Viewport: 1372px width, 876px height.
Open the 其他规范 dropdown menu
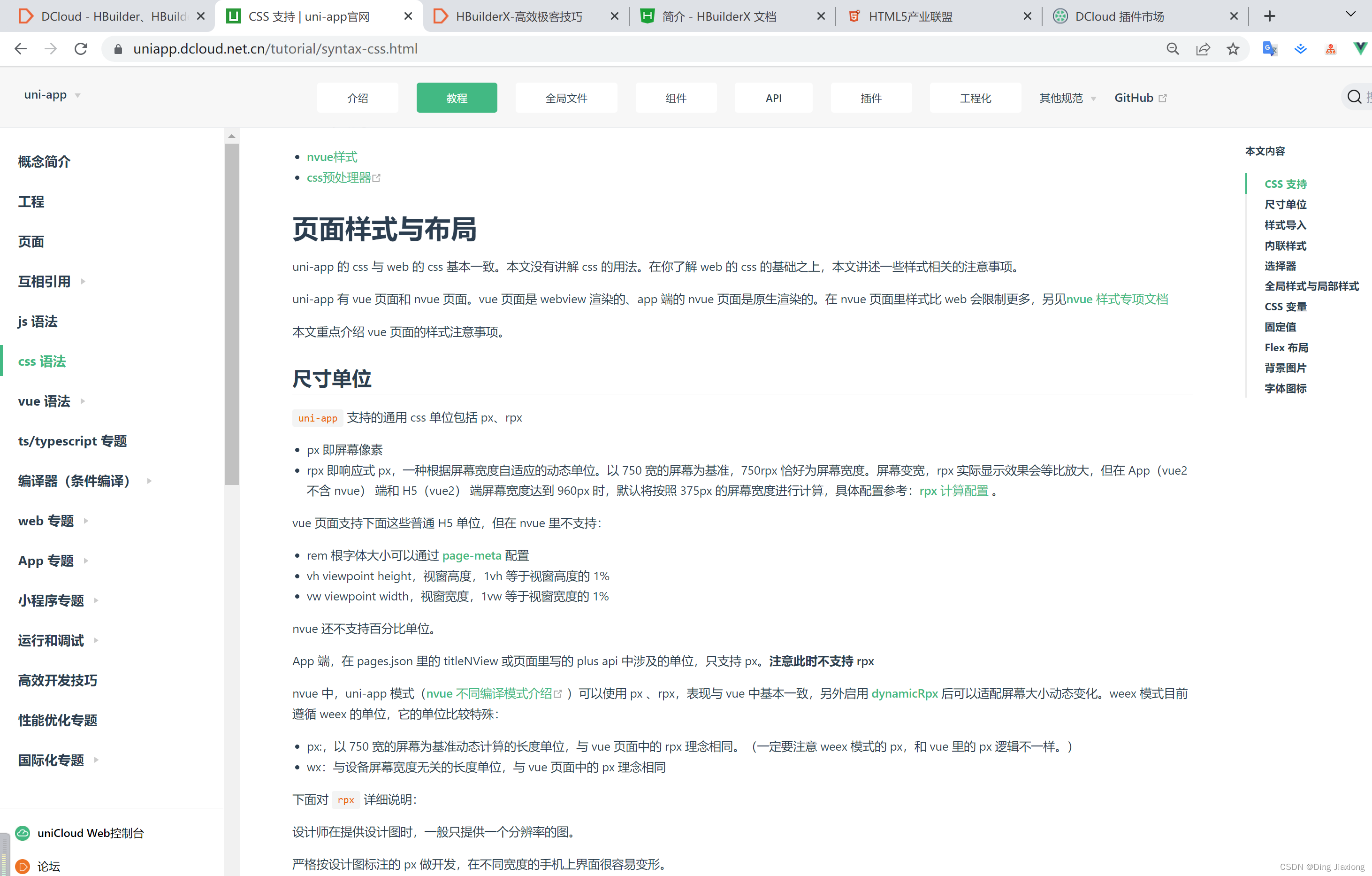1067,98
